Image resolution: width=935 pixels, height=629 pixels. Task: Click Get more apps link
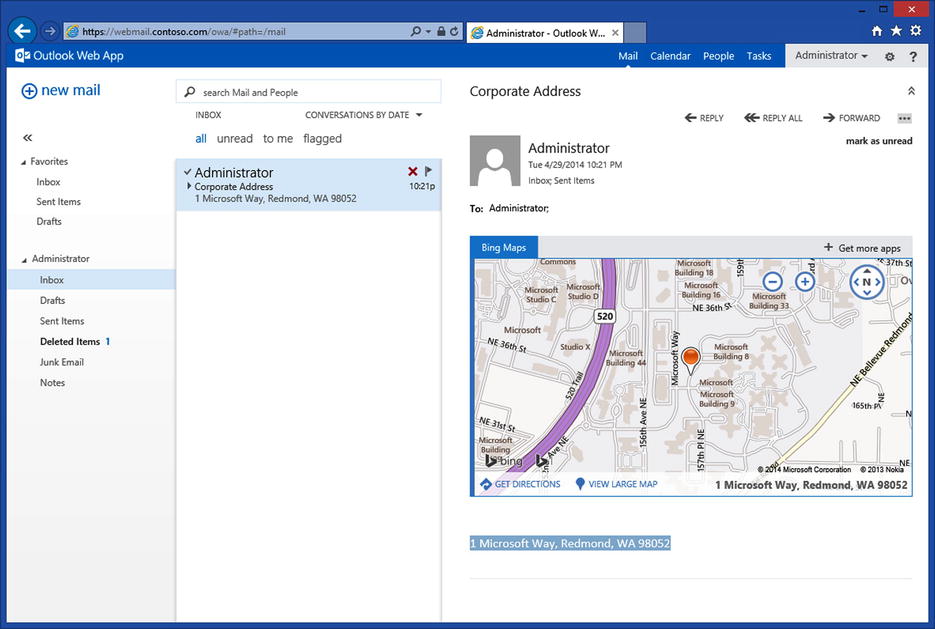(862, 248)
